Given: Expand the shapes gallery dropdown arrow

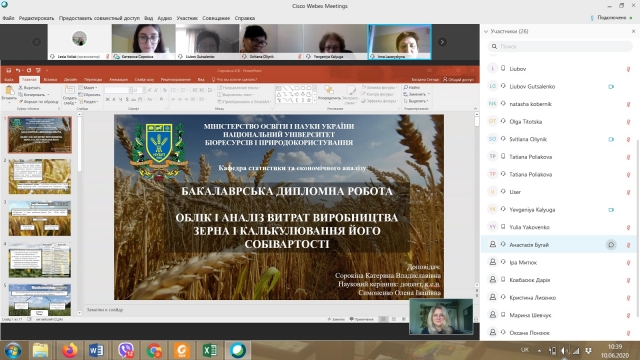Looking at the screenshot, I should tap(314, 101).
